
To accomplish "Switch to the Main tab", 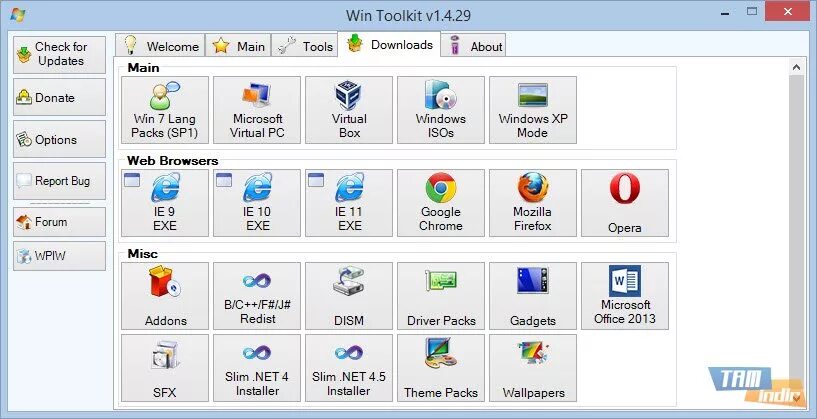I will pos(239,45).
